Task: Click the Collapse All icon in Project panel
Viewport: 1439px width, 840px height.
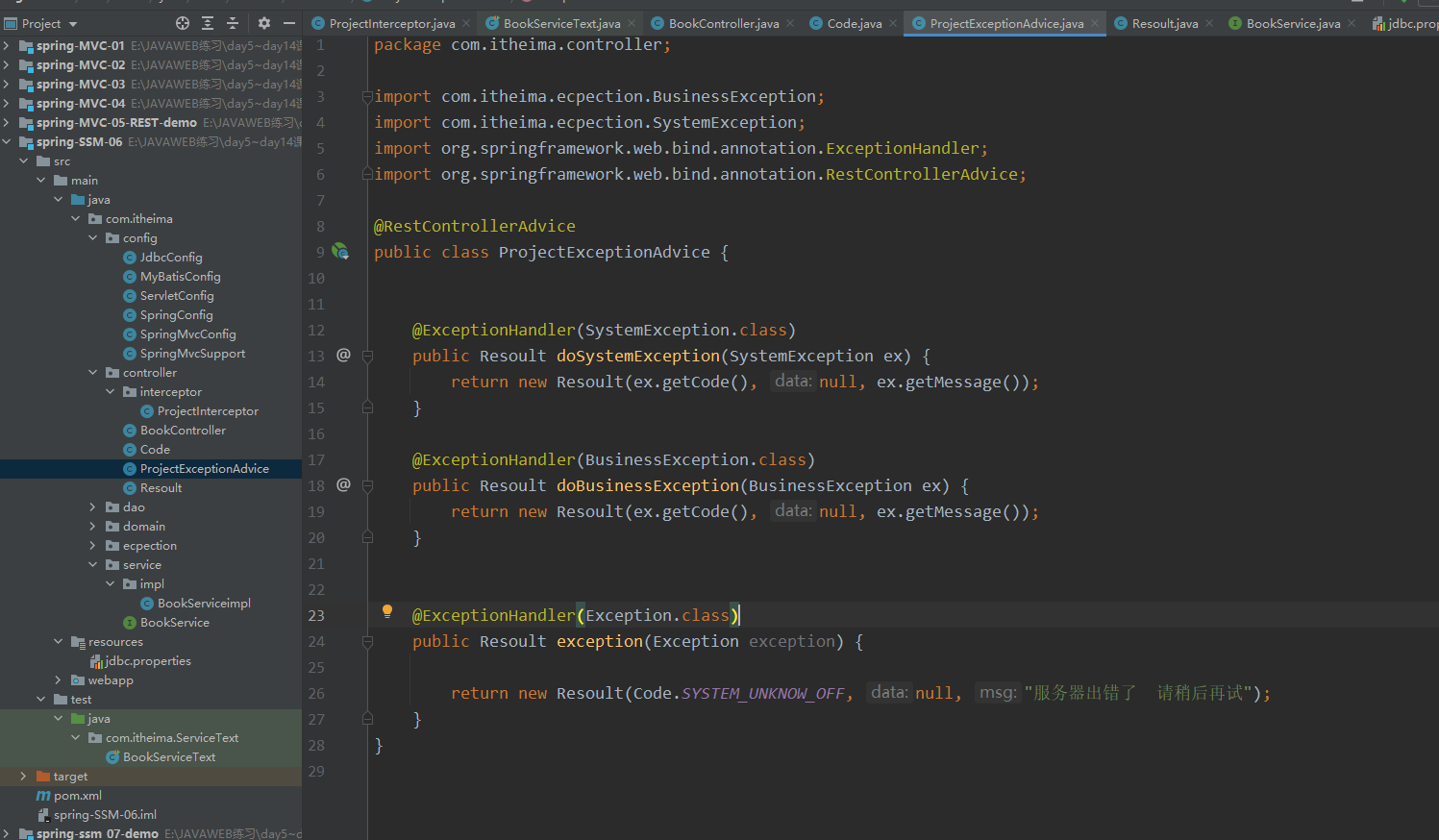Action: point(233,23)
